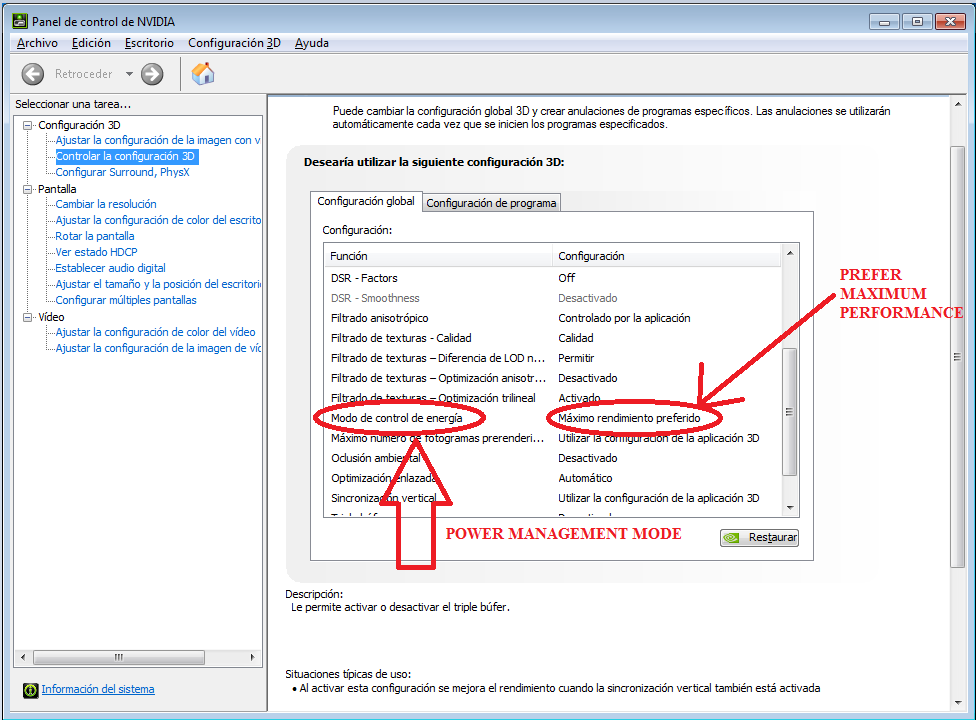Open the home icon in toolbar
Screen dimensions: 976x720
click(x=203, y=73)
